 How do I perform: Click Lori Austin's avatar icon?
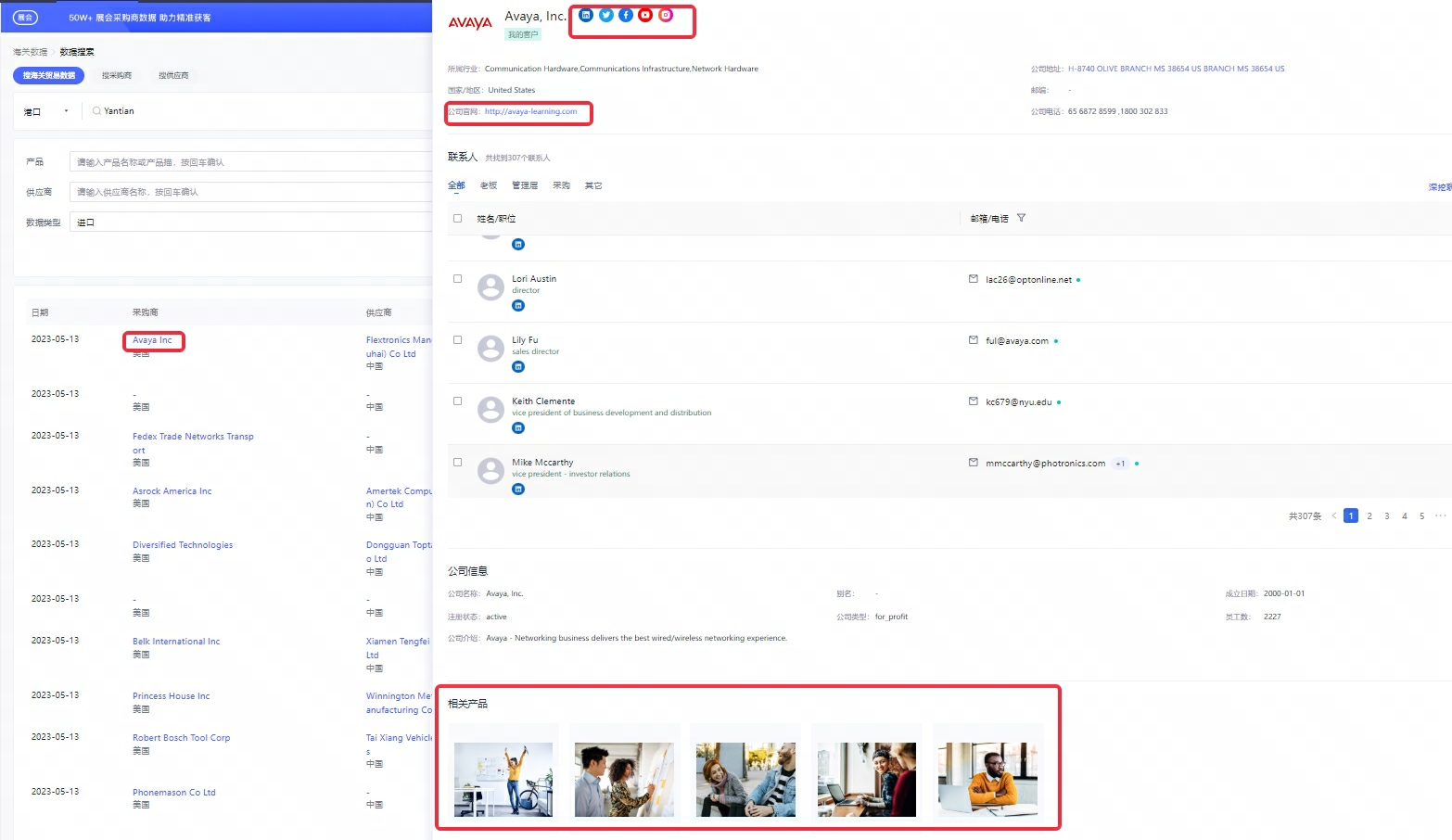pos(490,287)
